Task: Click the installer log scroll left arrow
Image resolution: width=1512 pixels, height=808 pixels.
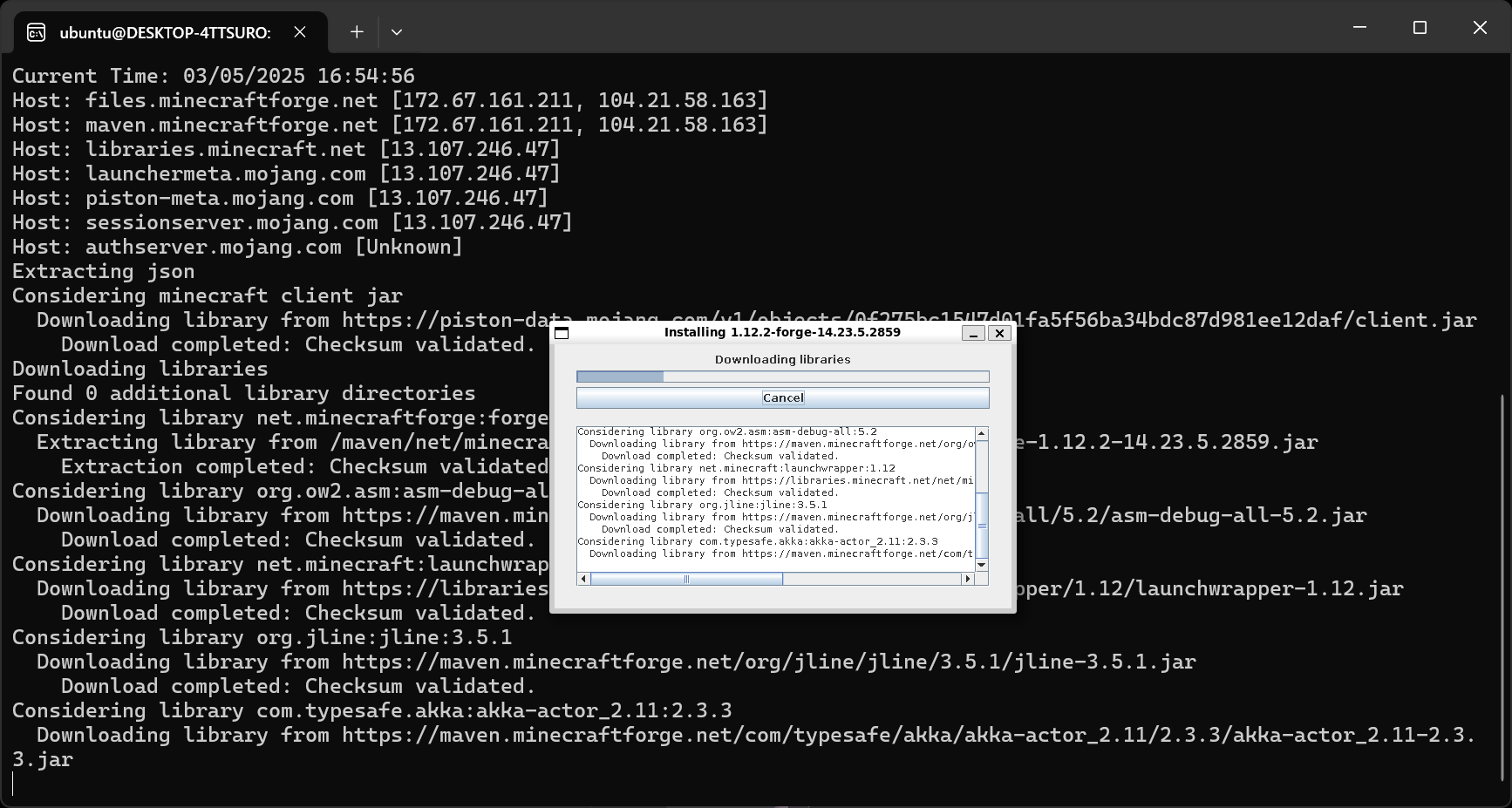Action: [583, 579]
